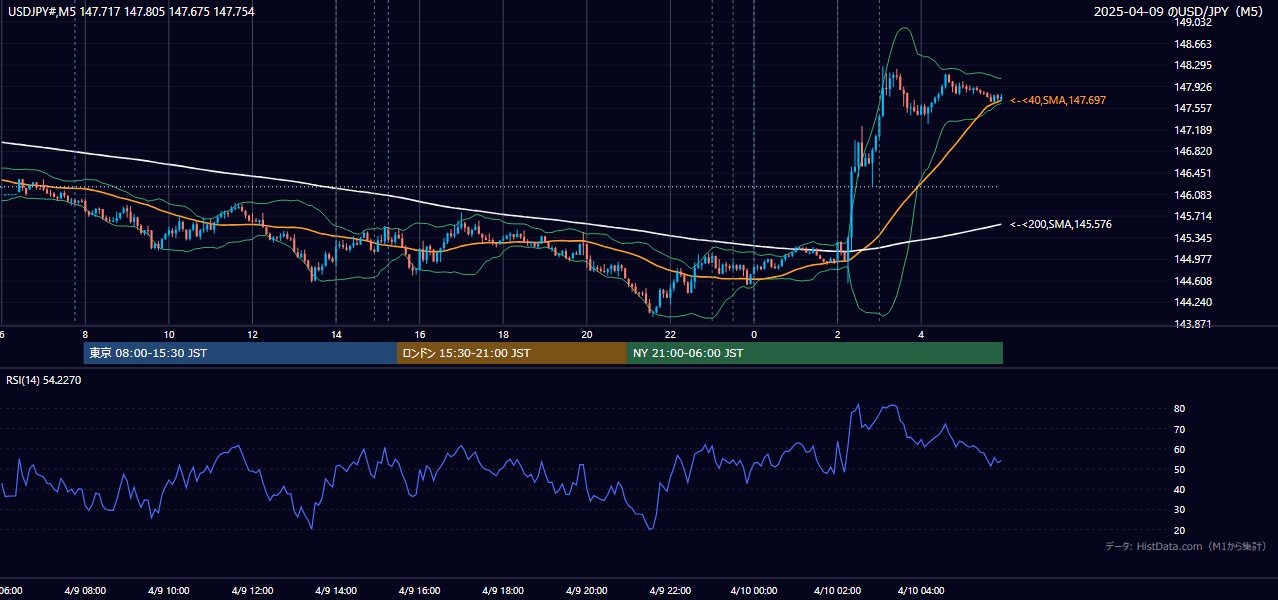Click price axis value 146.083
This screenshot has width=1278, height=600.
click(1192, 195)
